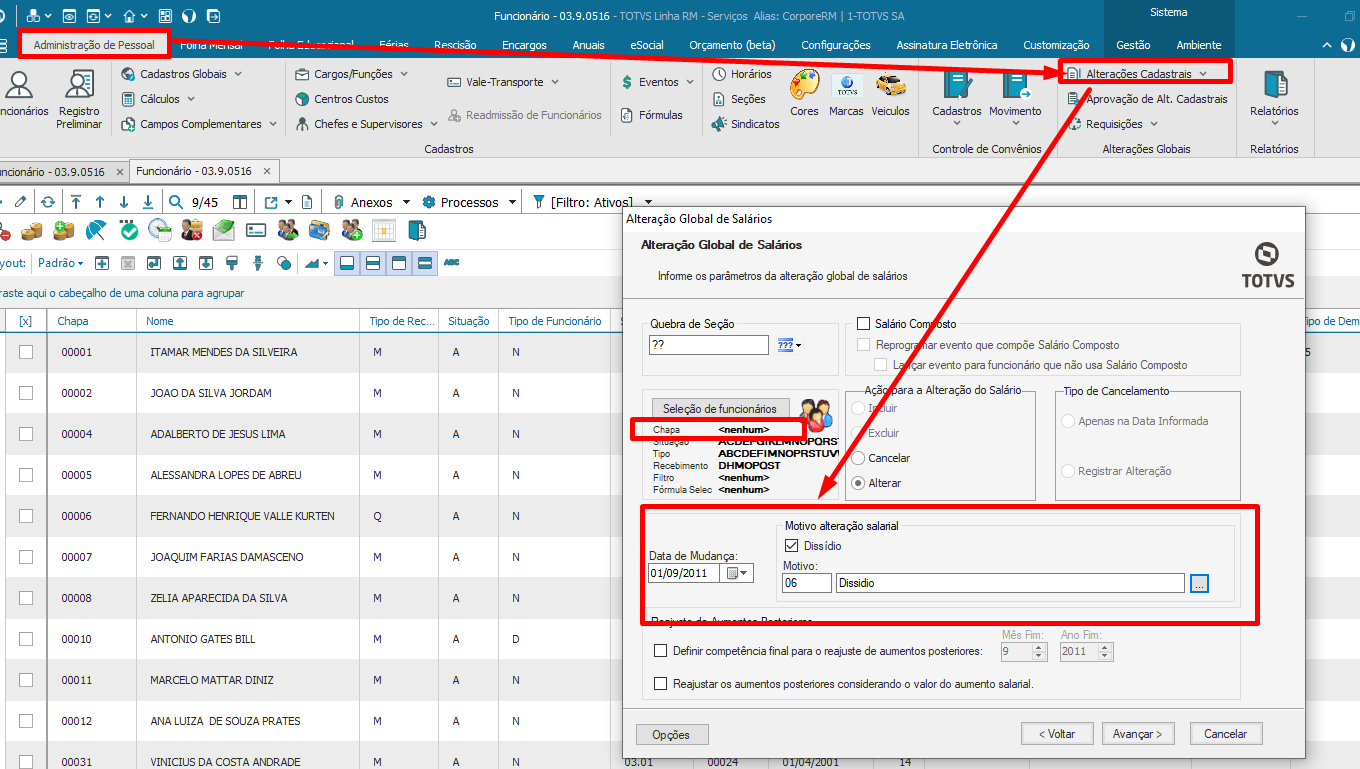
Task: Click the green checkmark icon in the toolbar
Action: (128, 230)
